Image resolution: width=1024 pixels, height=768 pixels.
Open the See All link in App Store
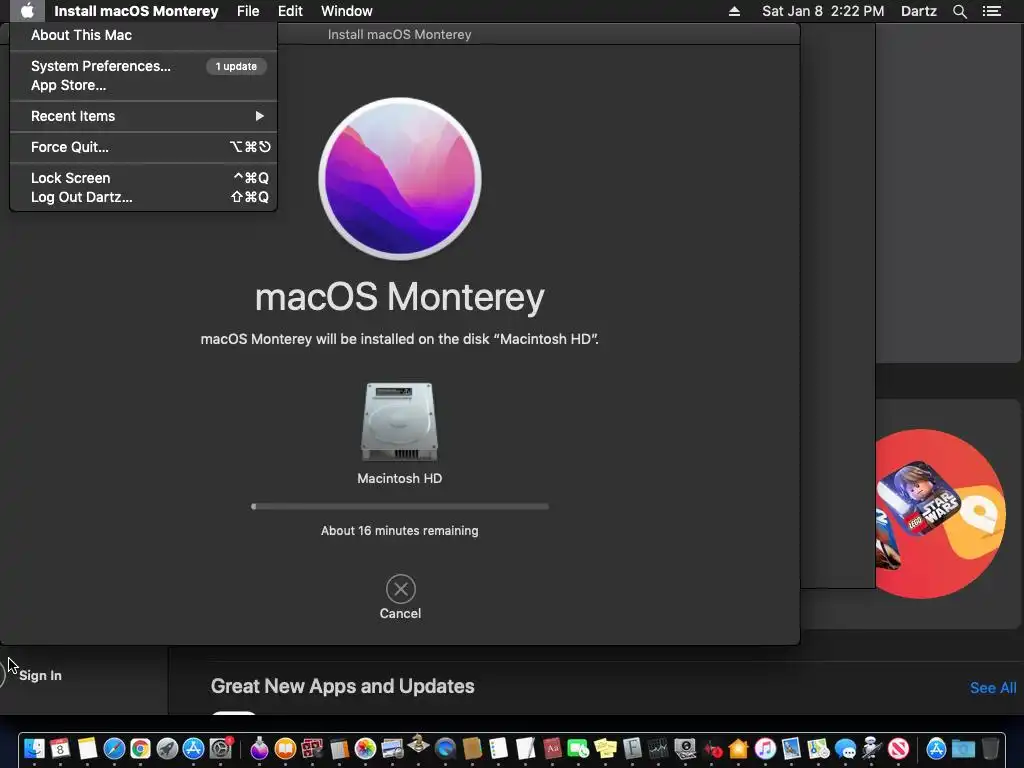click(x=993, y=688)
